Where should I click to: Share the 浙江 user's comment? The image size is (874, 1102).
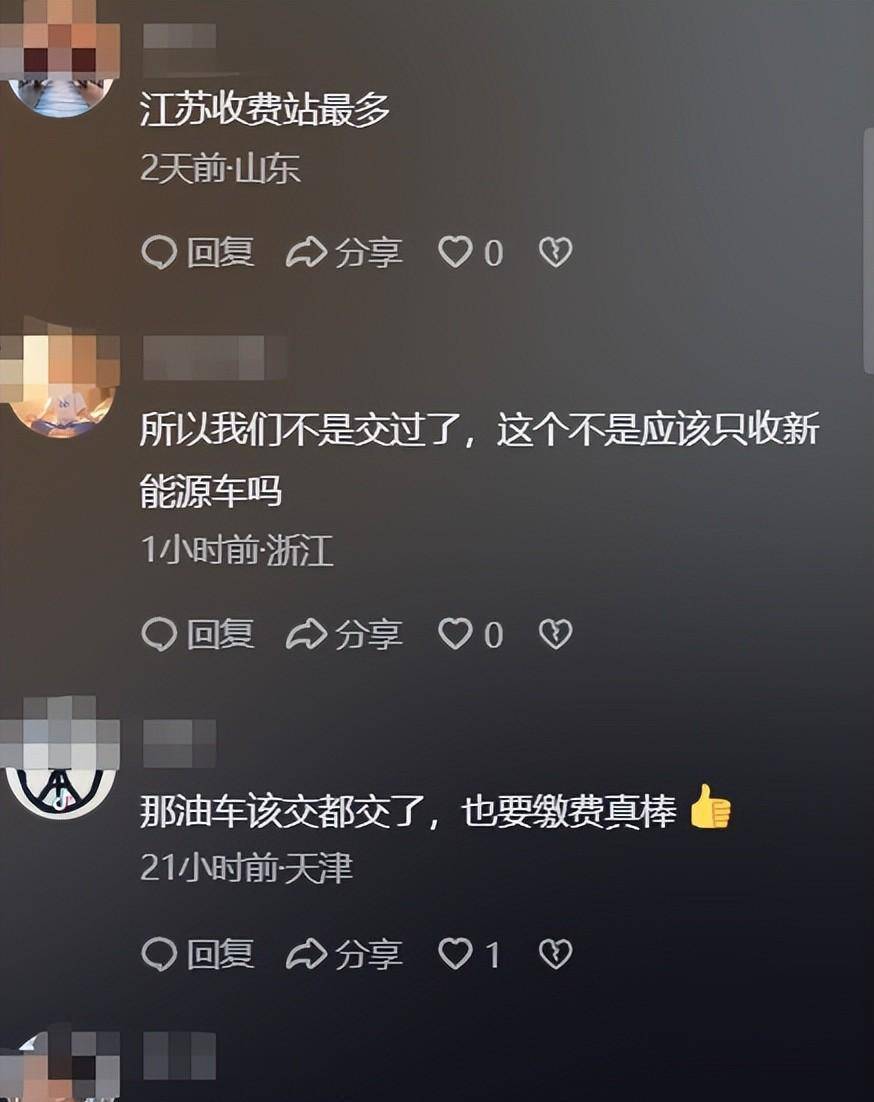click(x=344, y=635)
